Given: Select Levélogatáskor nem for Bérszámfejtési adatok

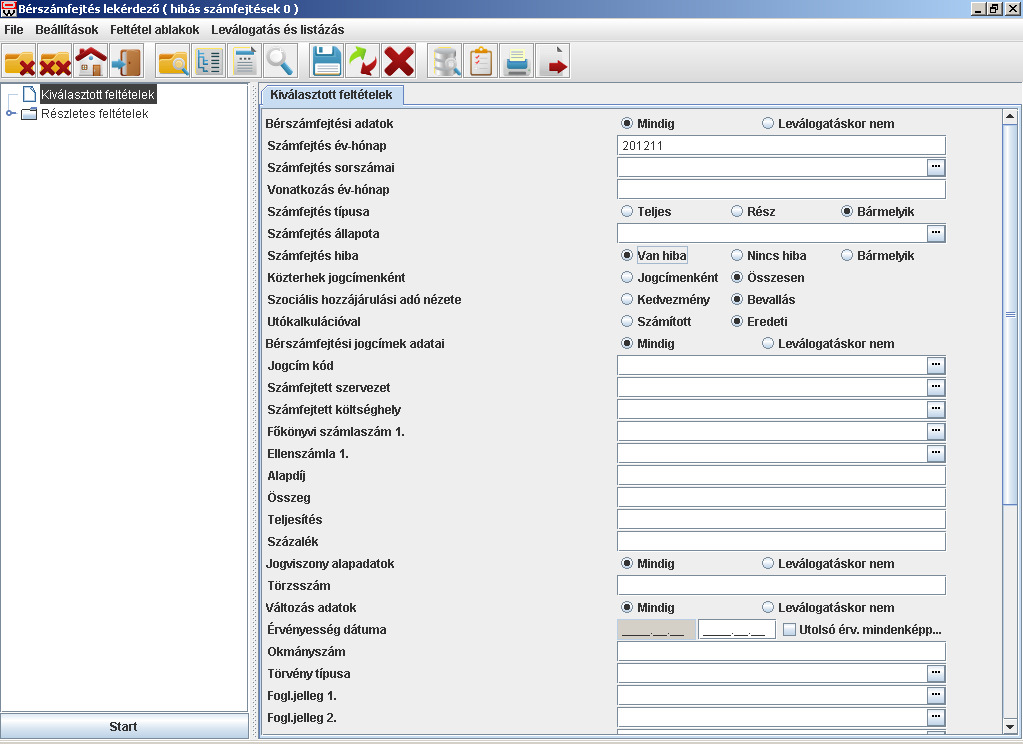Looking at the screenshot, I should coord(768,123).
